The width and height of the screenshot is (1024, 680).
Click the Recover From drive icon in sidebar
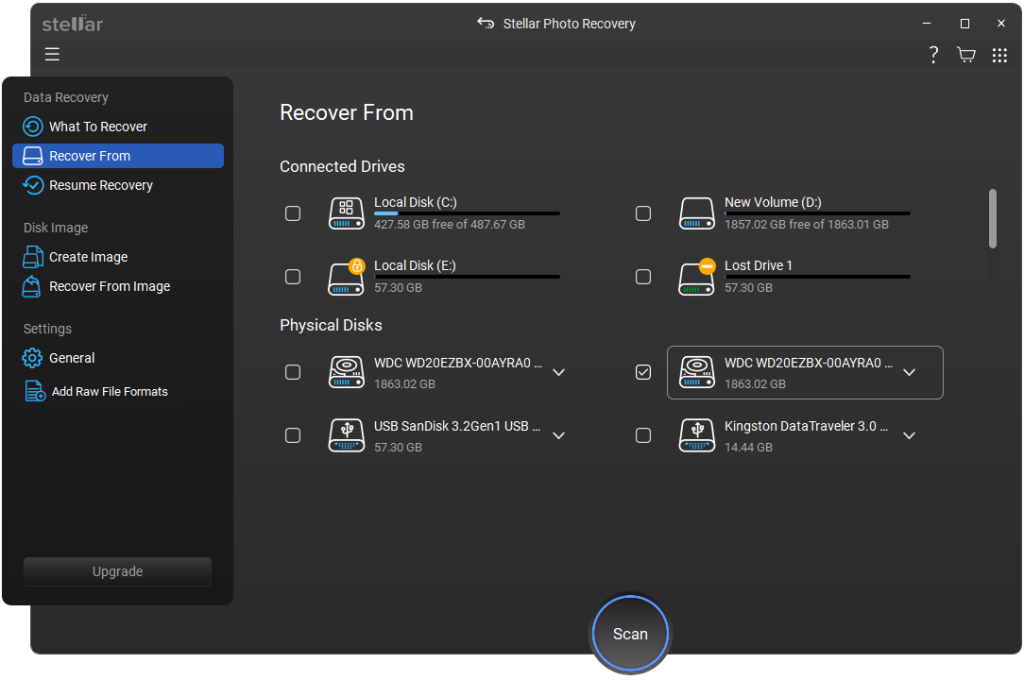coord(33,156)
